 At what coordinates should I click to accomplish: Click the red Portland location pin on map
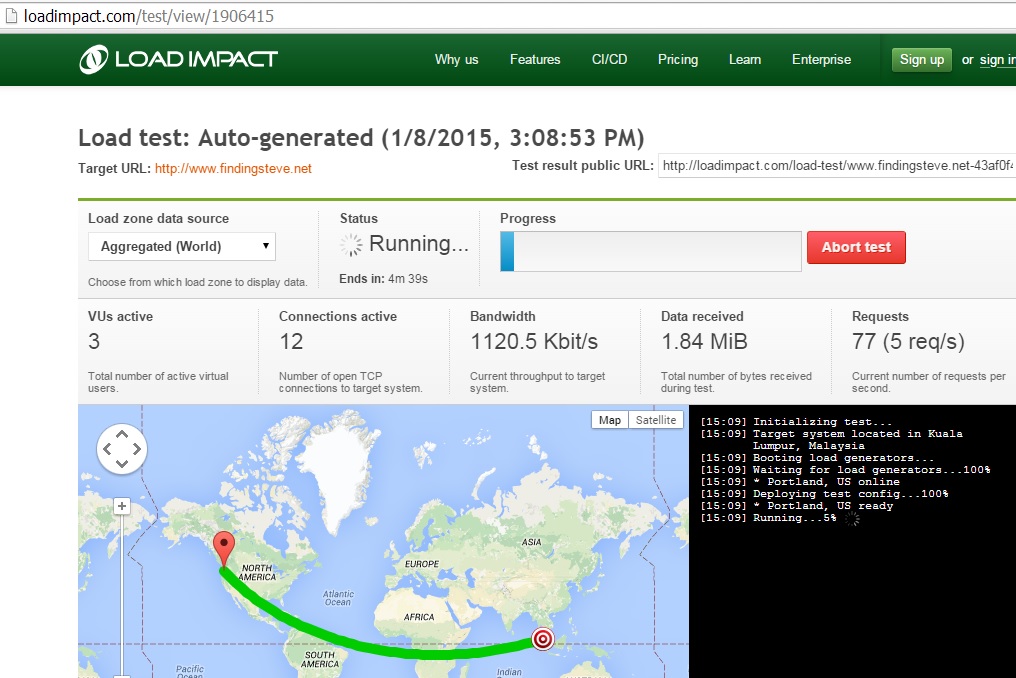(x=224, y=549)
